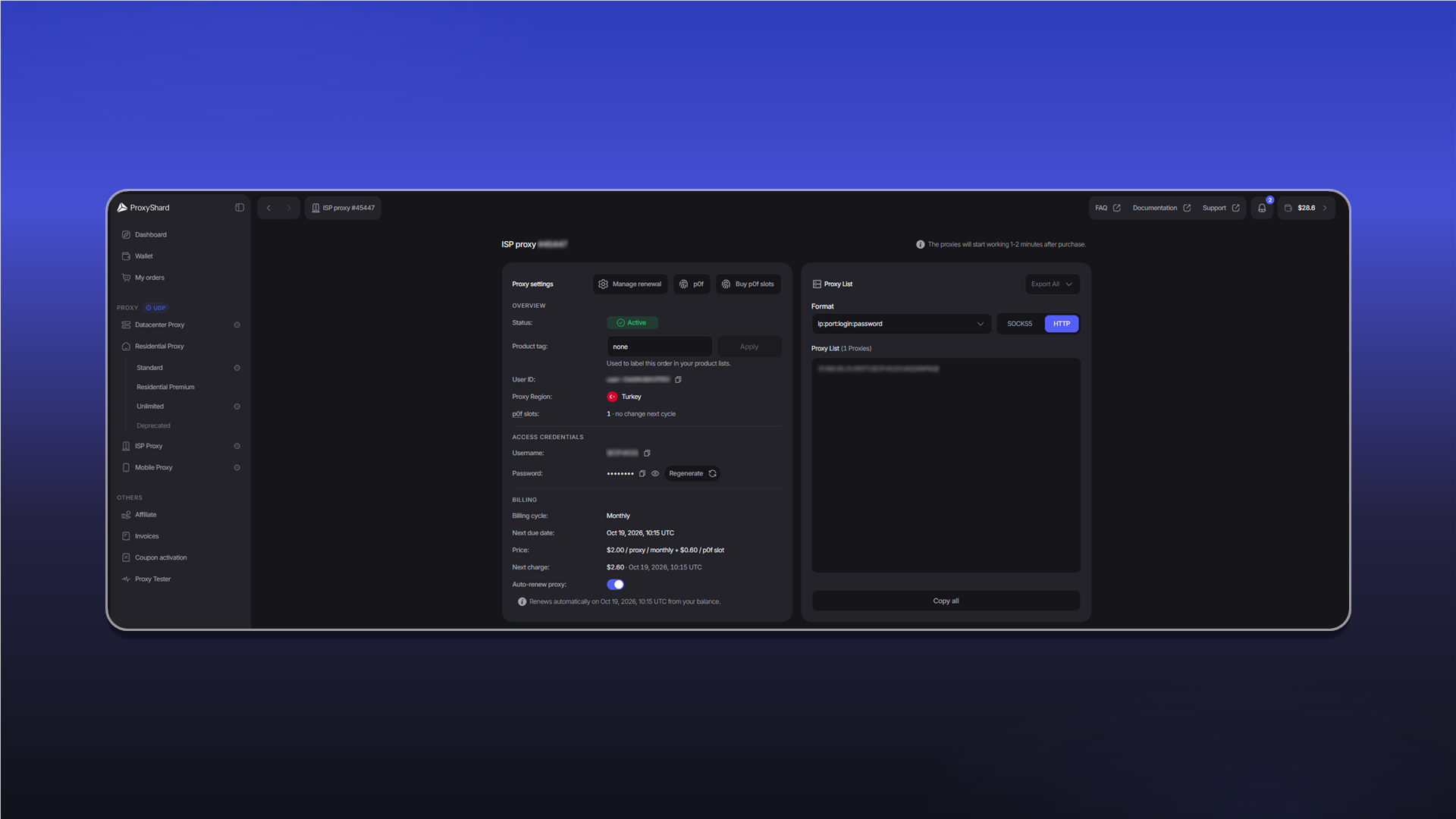This screenshot has height=819, width=1456.
Task: Select the HTTP protocol option
Action: [x=1062, y=324]
